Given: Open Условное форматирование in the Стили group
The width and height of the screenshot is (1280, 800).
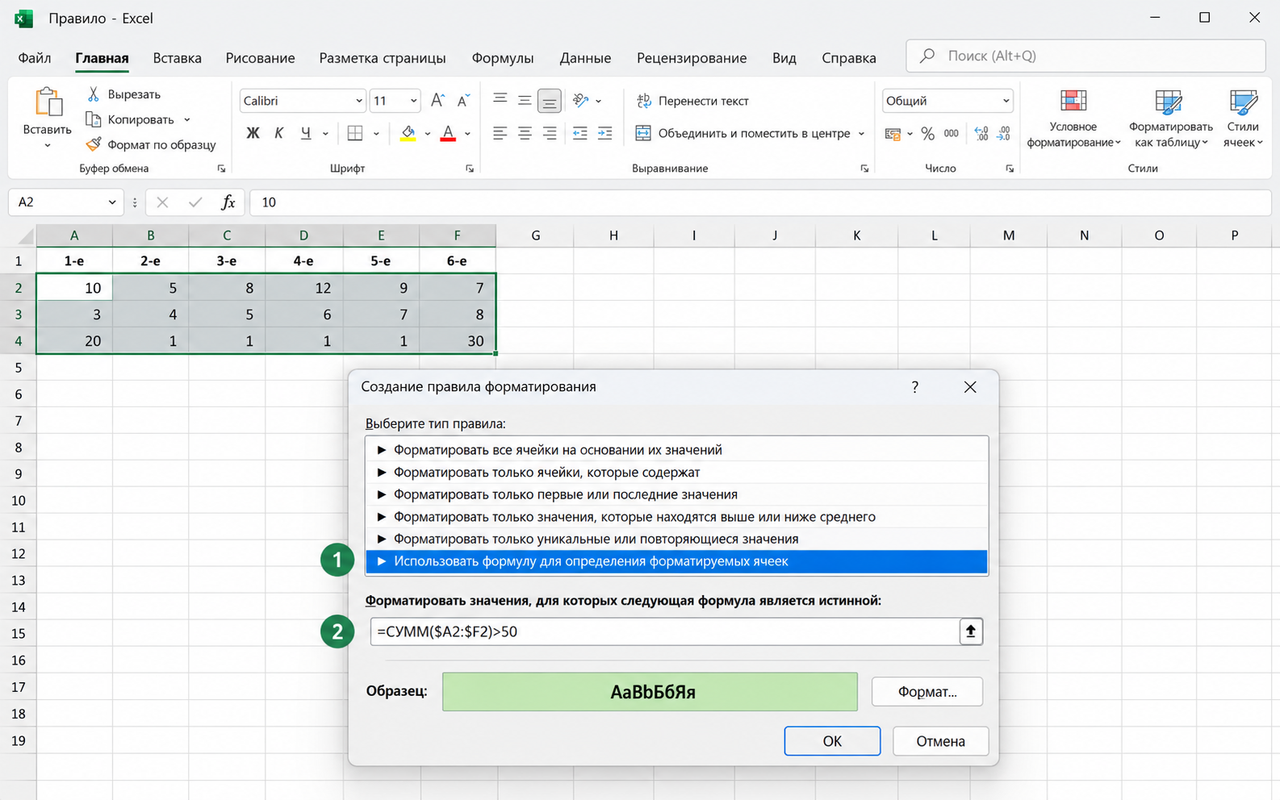Looking at the screenshot, I should pos(1073,119).
